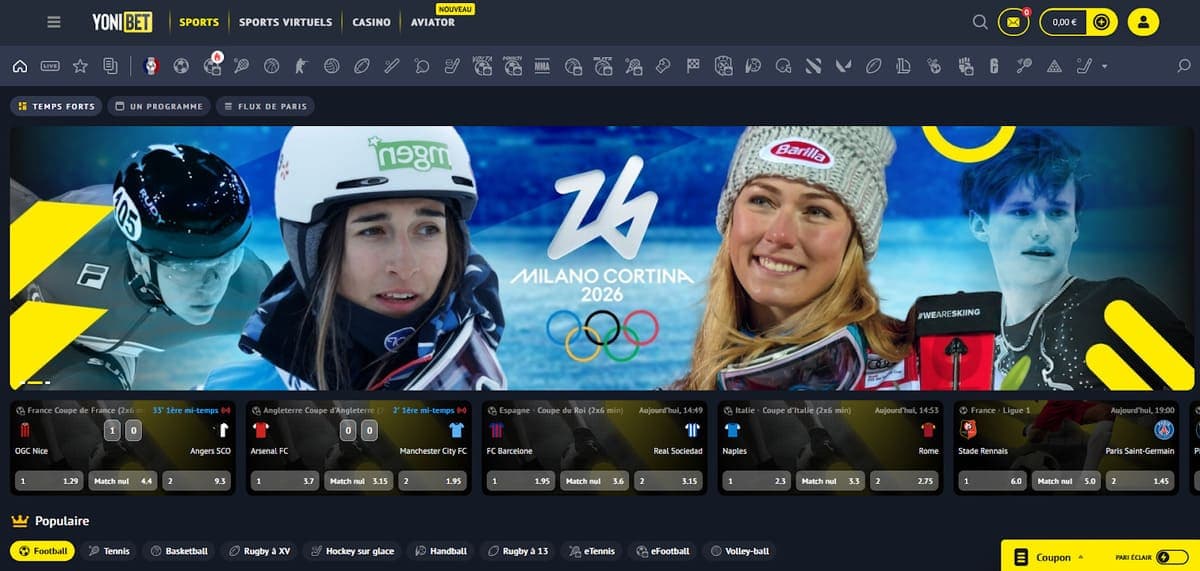Select the Valorant icon
The width and height of the screenshot is (1200, 571).
point(845,67)
